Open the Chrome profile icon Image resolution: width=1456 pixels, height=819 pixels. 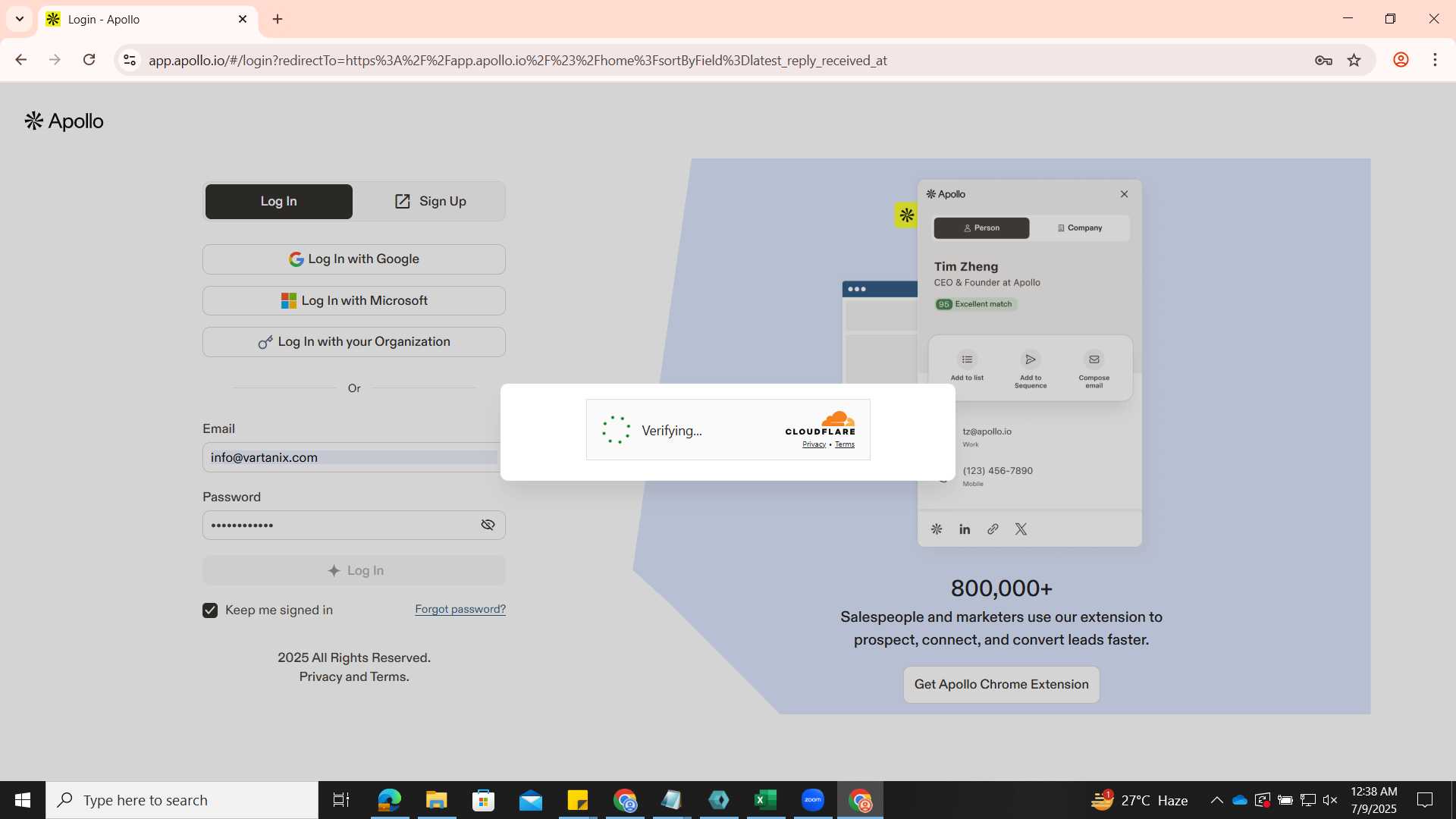pyautogui.click(x=1401, y=60)
